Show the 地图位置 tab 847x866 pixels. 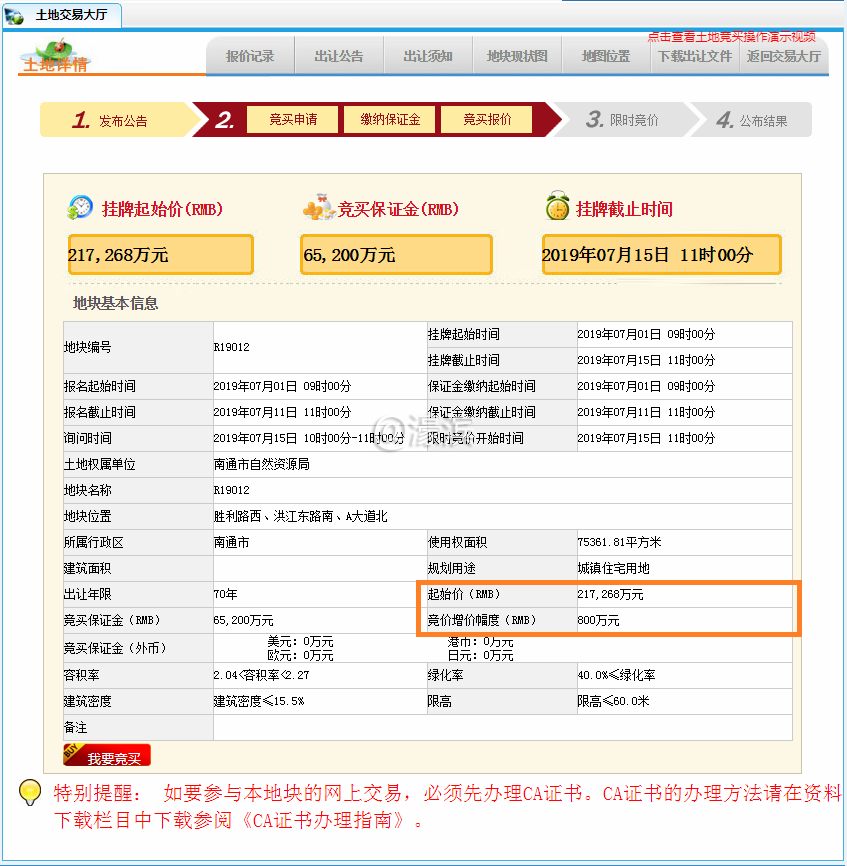(606, 57)
